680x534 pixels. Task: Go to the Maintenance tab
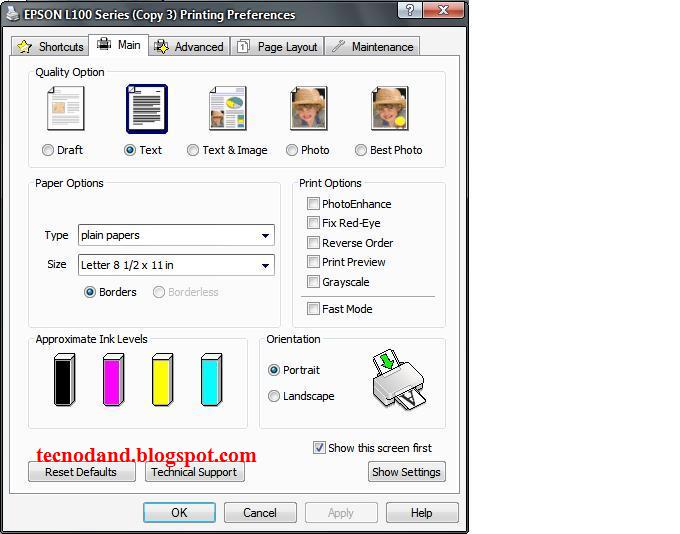tap(373, 46)
